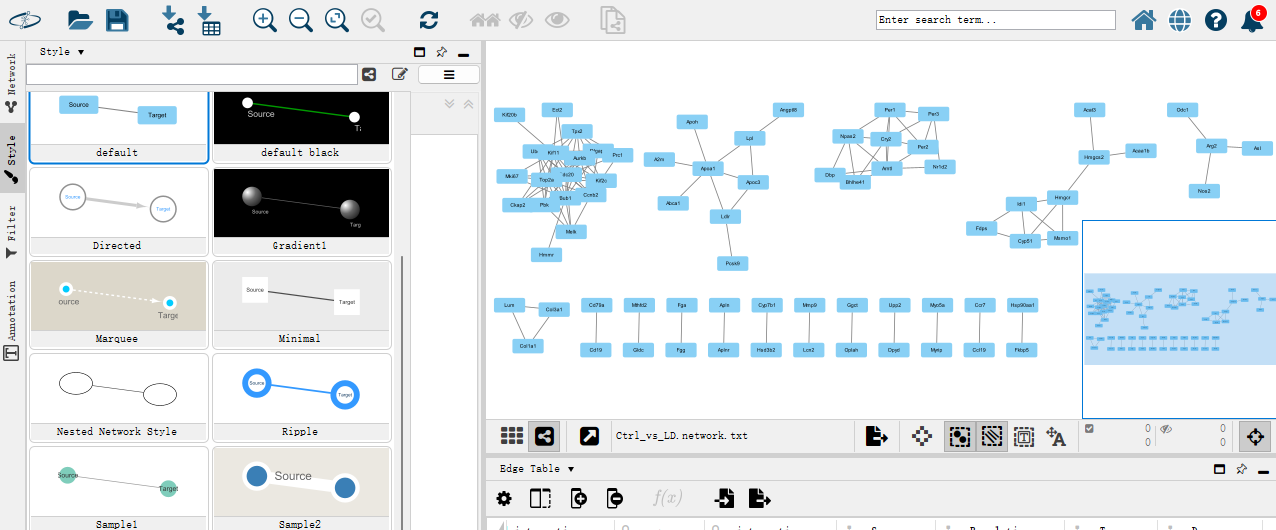
Task: Zoom in on the network
Action: [x=264, y=20]
